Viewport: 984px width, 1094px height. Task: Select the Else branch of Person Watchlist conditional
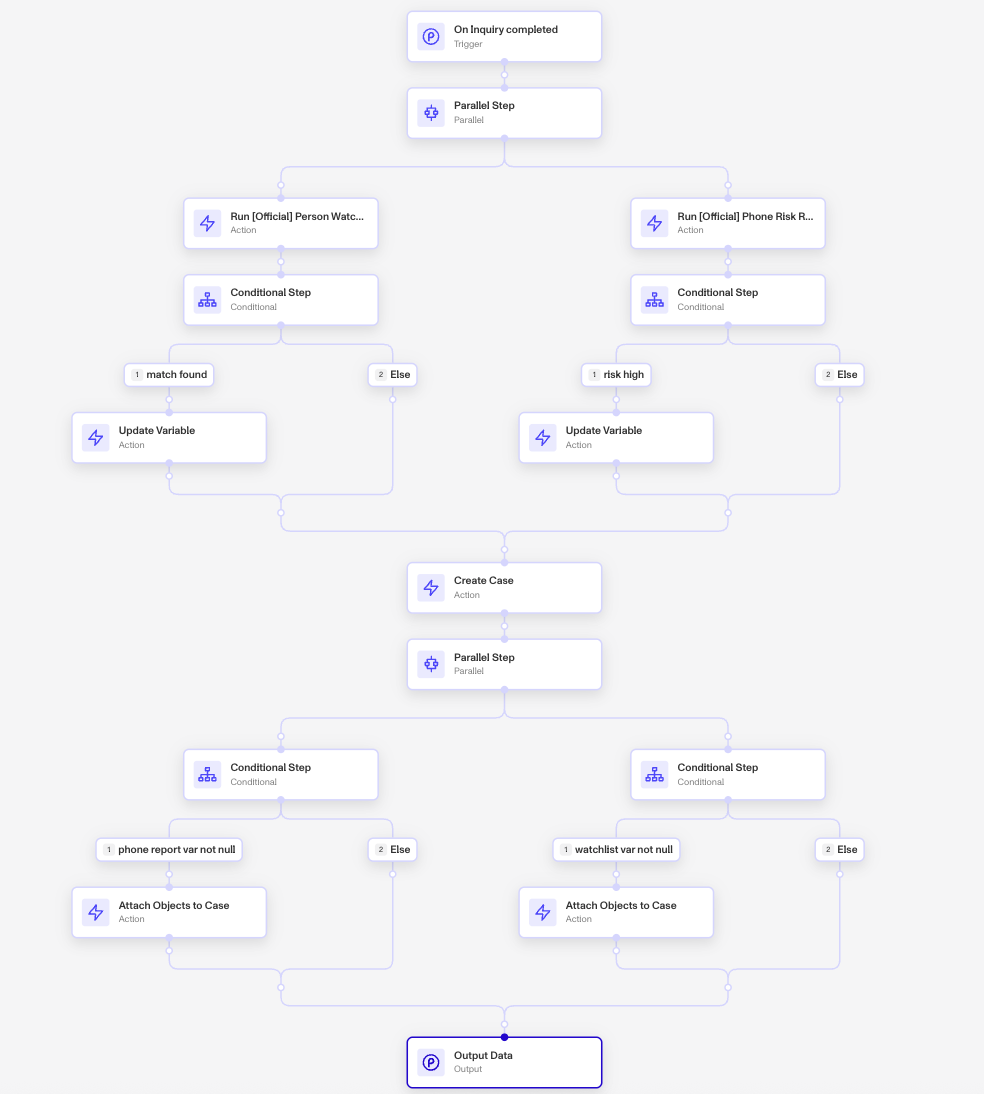[x=392, y=375]
